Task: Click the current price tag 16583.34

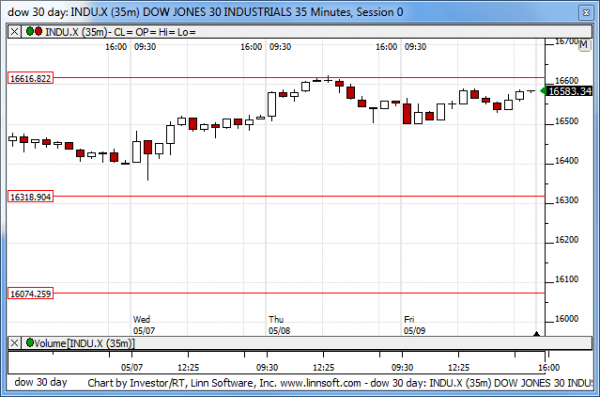Action: tap(570, 91)
